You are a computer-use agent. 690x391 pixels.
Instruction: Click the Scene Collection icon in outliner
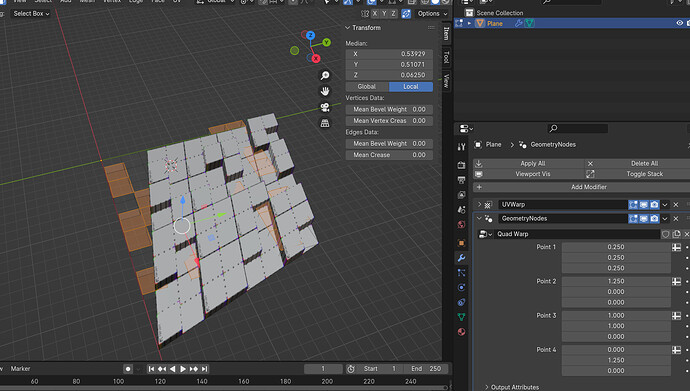click(469, 13)
